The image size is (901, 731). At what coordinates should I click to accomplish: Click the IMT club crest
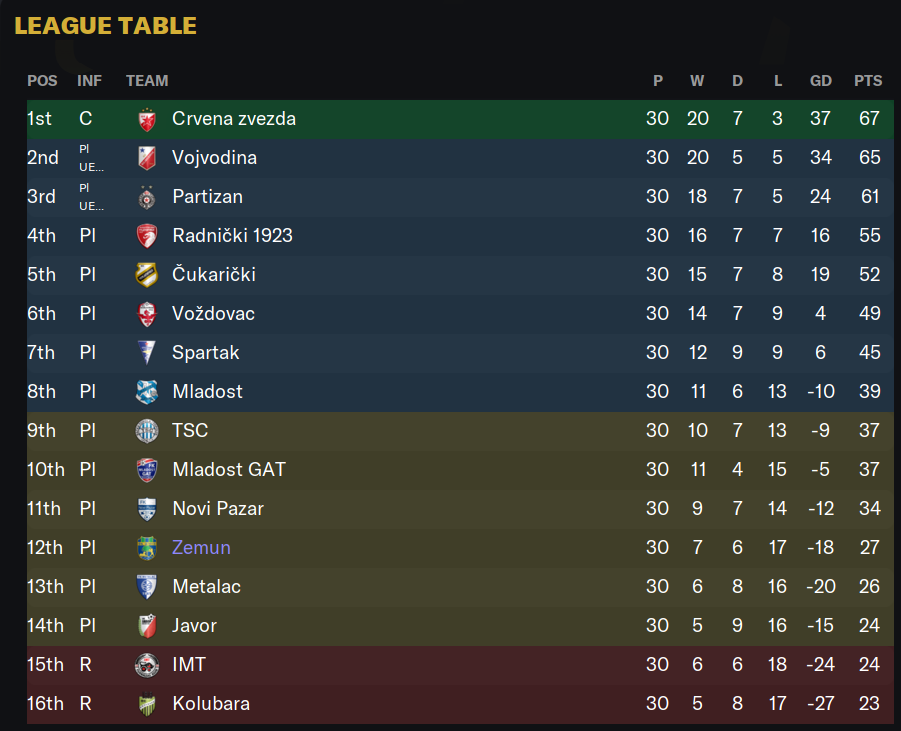147,665
